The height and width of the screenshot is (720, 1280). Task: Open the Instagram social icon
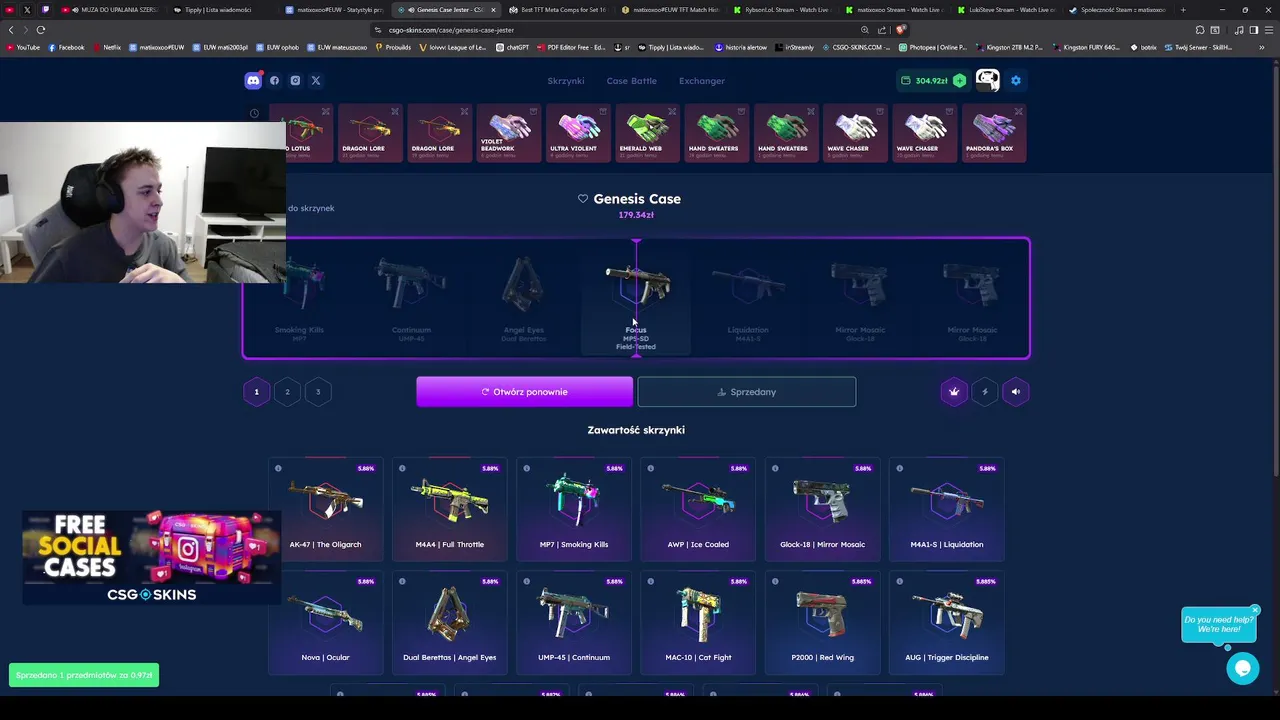click(295, 80)
